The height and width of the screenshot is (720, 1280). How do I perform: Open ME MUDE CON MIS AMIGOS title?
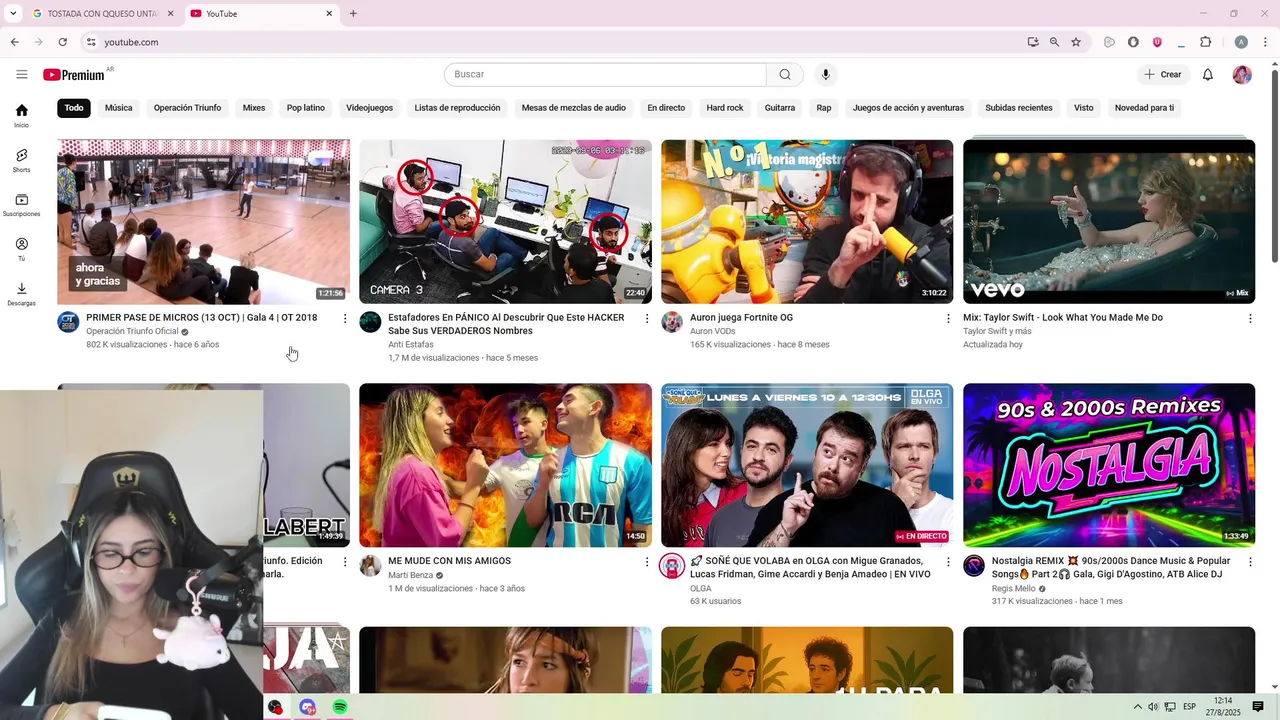click(x=449, y=561)
